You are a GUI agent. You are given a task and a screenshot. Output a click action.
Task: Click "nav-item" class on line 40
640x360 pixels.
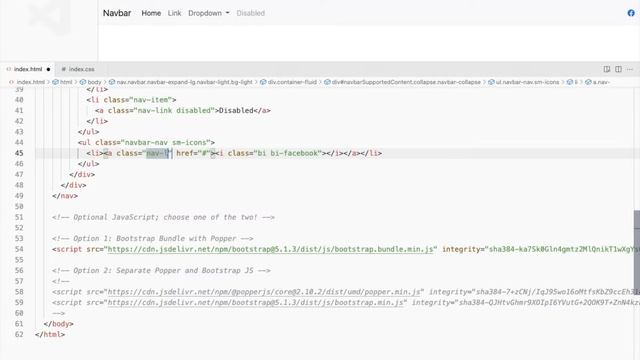click(151, 100)
